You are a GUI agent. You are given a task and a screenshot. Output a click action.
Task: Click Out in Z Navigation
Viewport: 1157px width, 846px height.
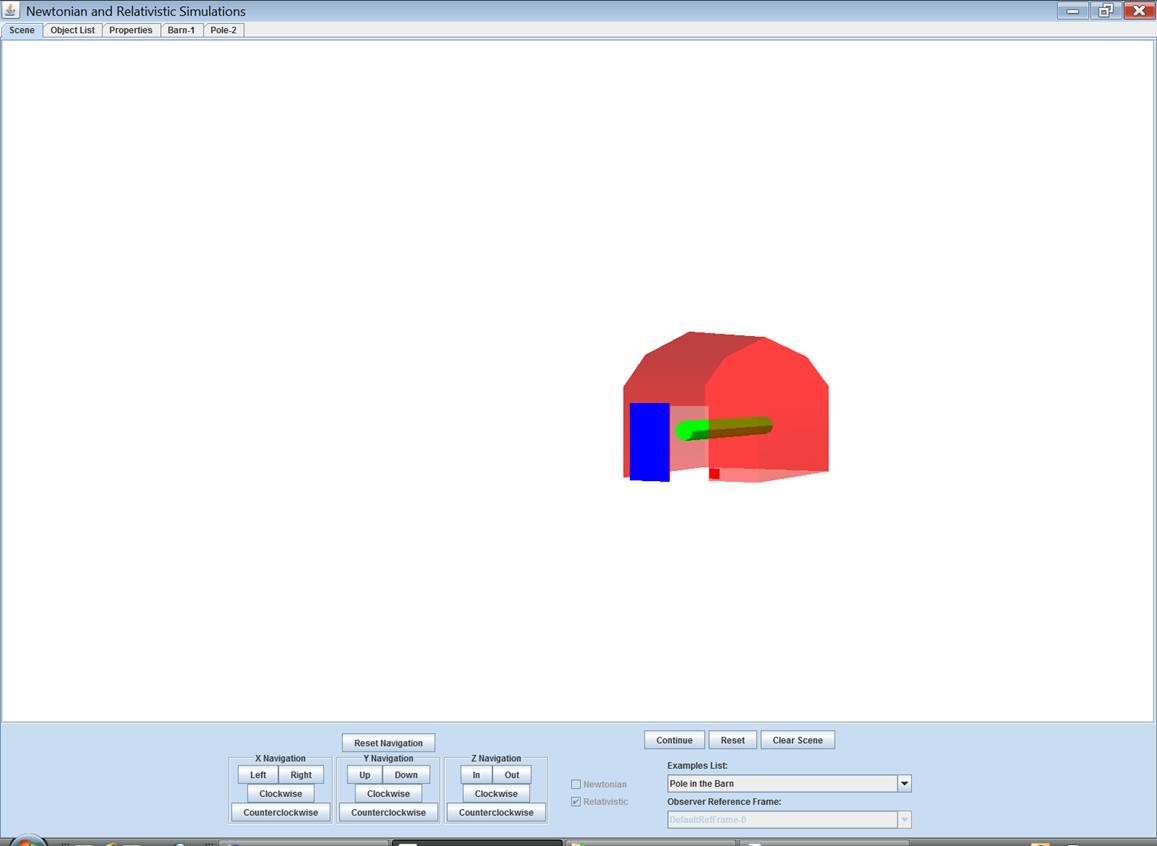(512, 775)
